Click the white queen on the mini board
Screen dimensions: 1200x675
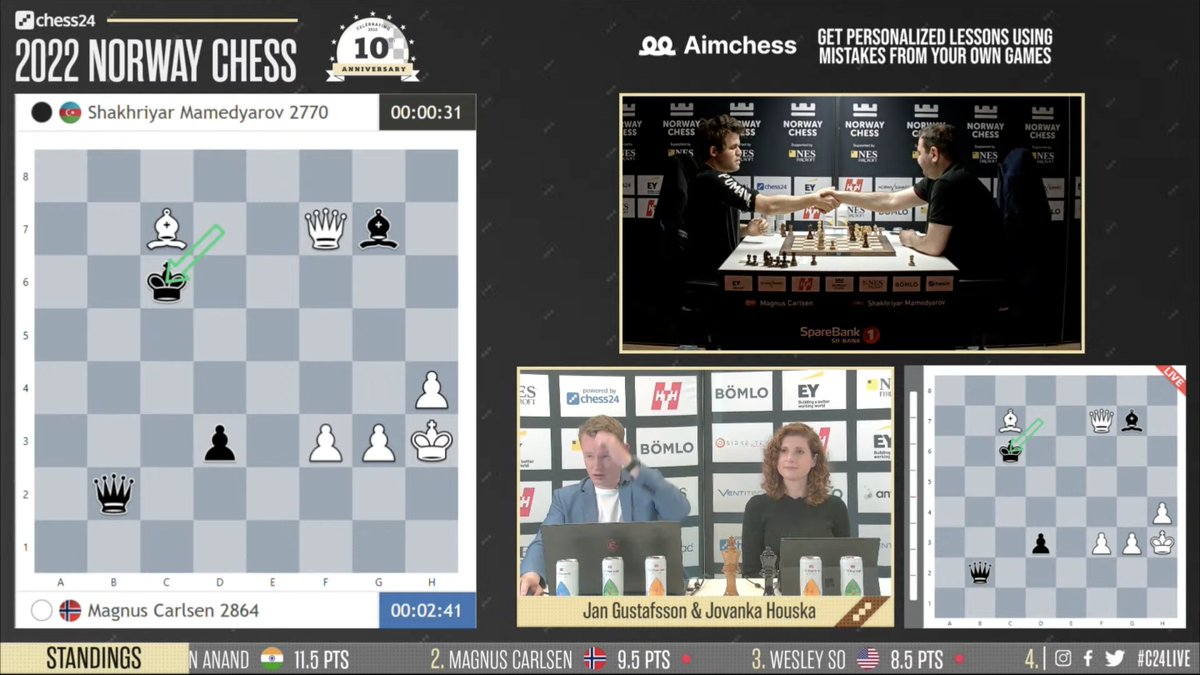coord(1101,421)
